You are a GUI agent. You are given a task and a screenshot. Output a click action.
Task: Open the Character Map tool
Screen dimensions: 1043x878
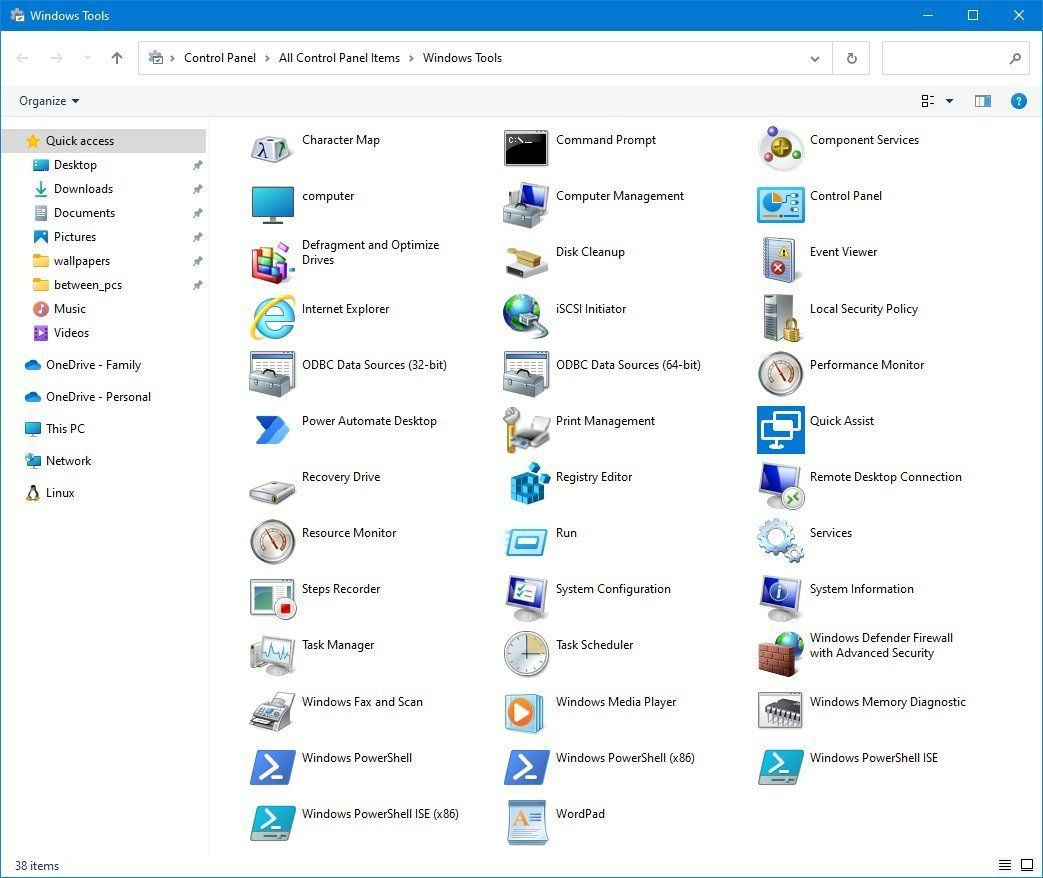(x=340, y=140)
